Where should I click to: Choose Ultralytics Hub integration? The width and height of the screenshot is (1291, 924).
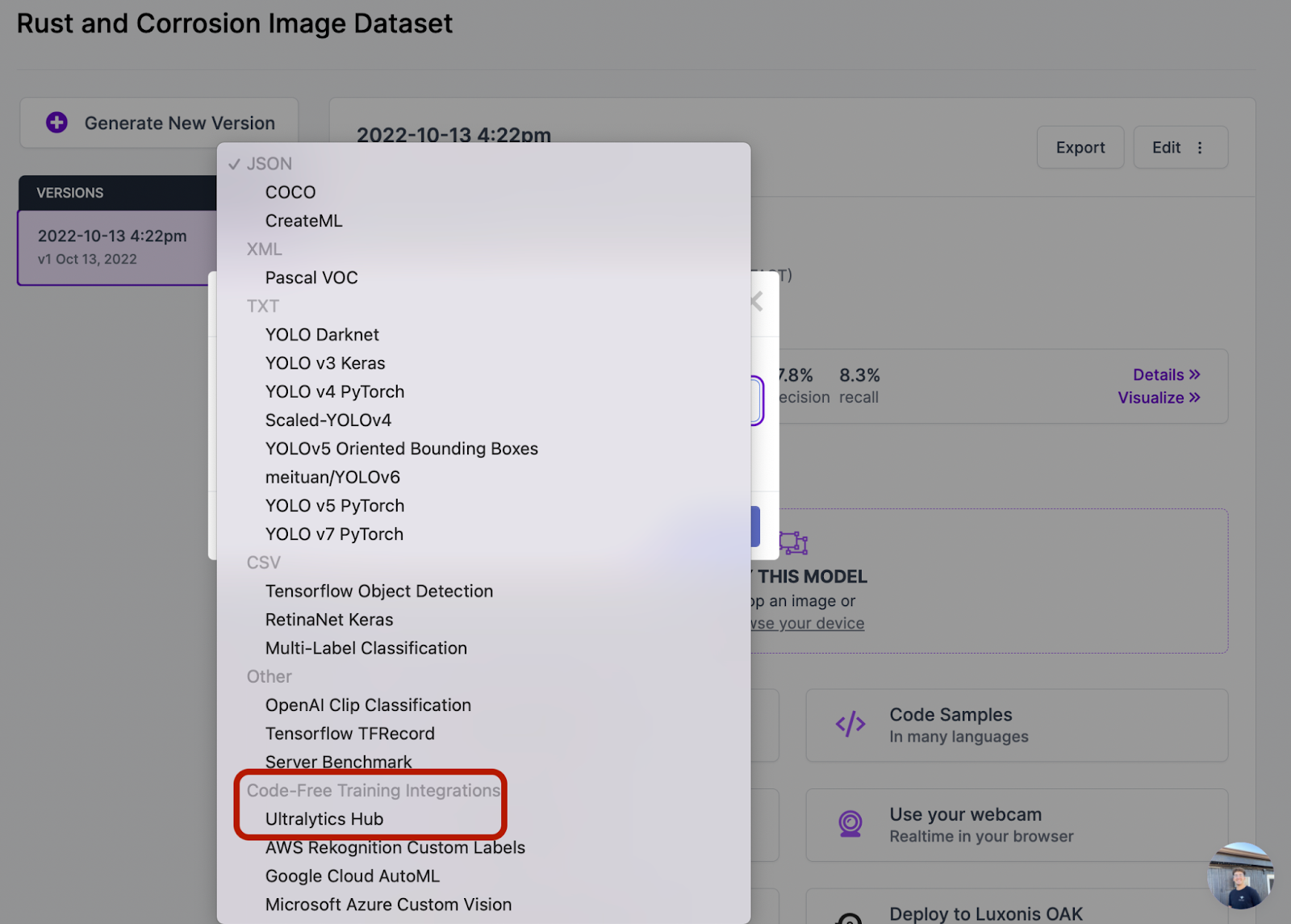pyautogui.click(x=324, y=819)
